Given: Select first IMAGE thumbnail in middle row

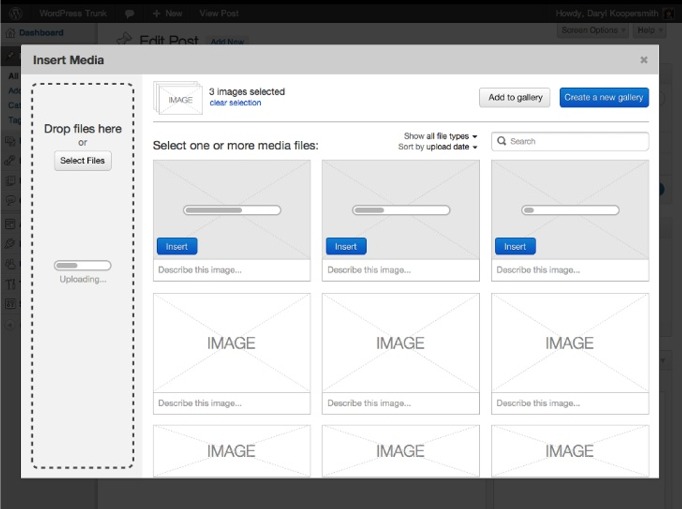Looking at the screenshot, I should point(232,343).
